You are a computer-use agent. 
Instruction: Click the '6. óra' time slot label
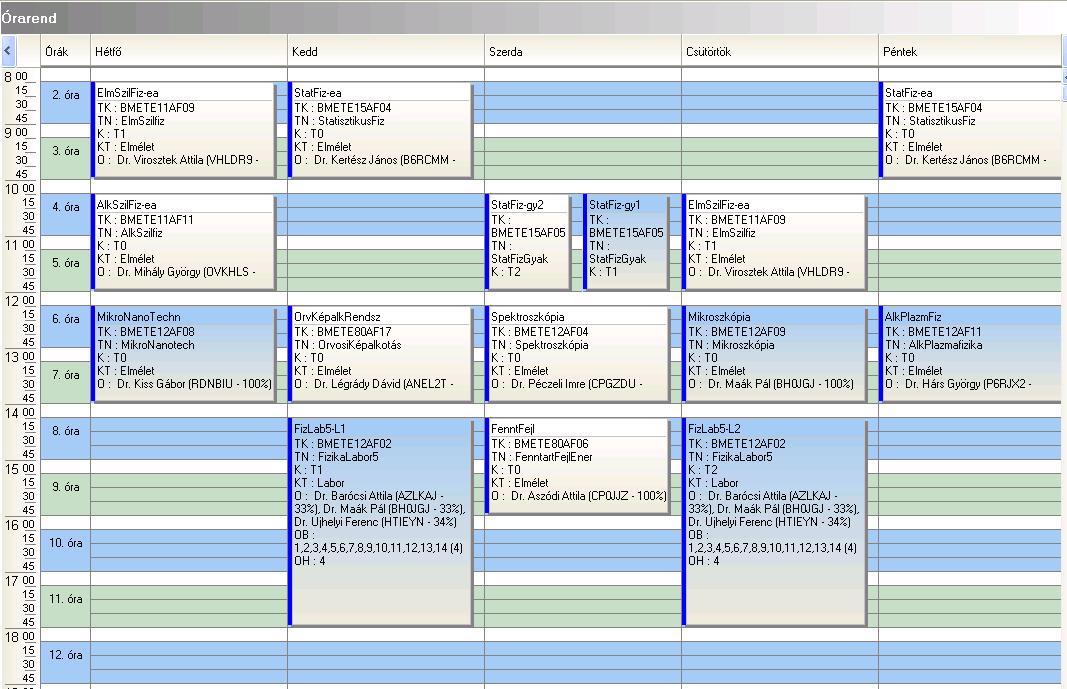point(65,318)
